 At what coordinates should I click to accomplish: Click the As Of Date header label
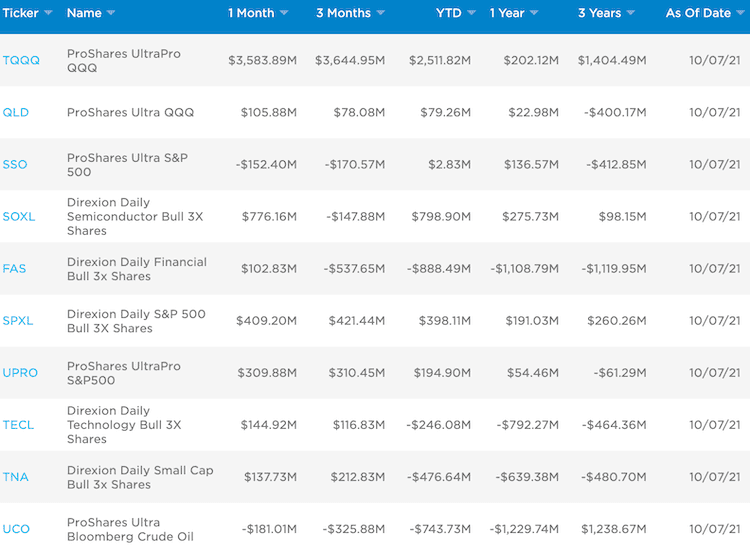698,13
